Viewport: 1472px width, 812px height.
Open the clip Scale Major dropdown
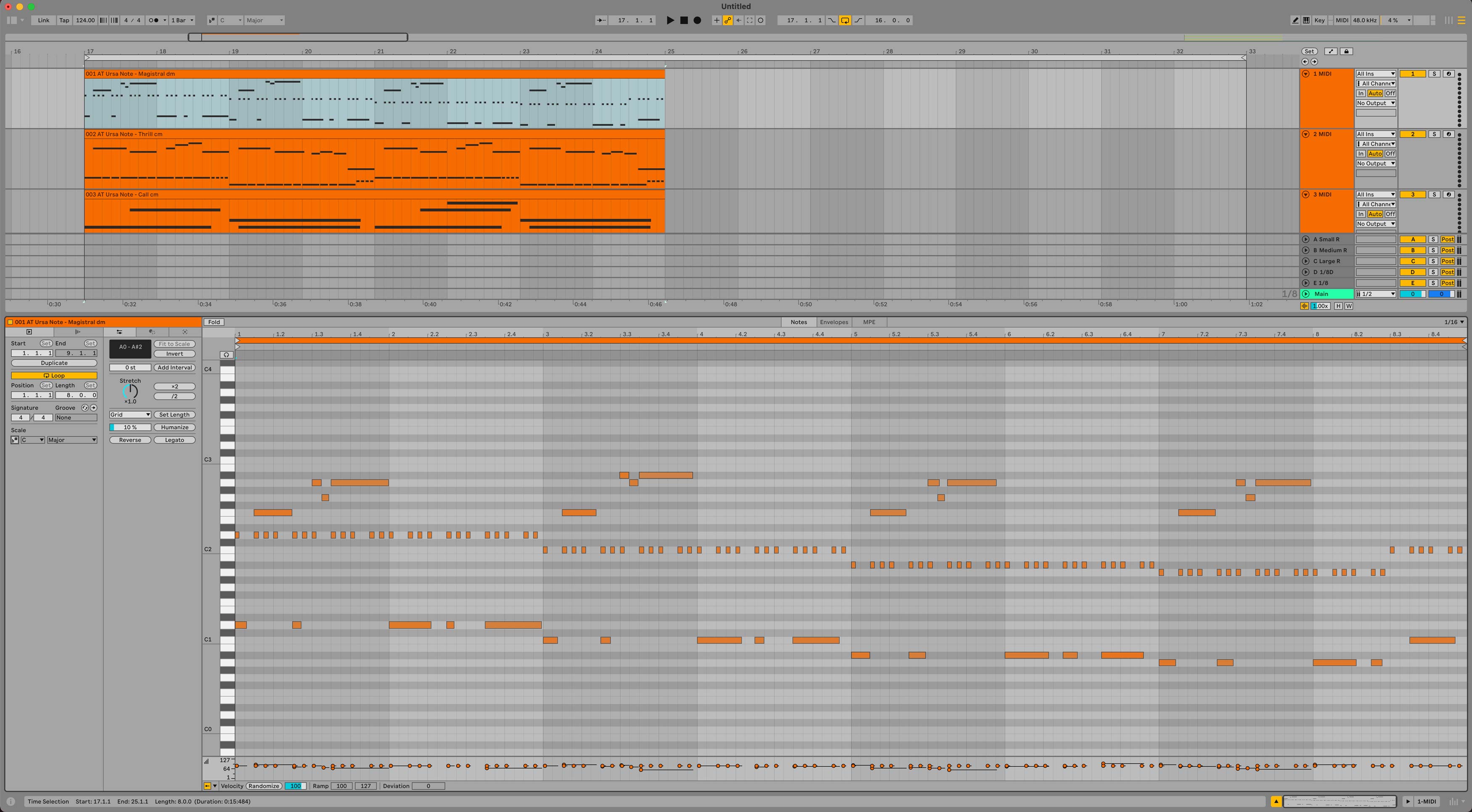coord(72,440)
